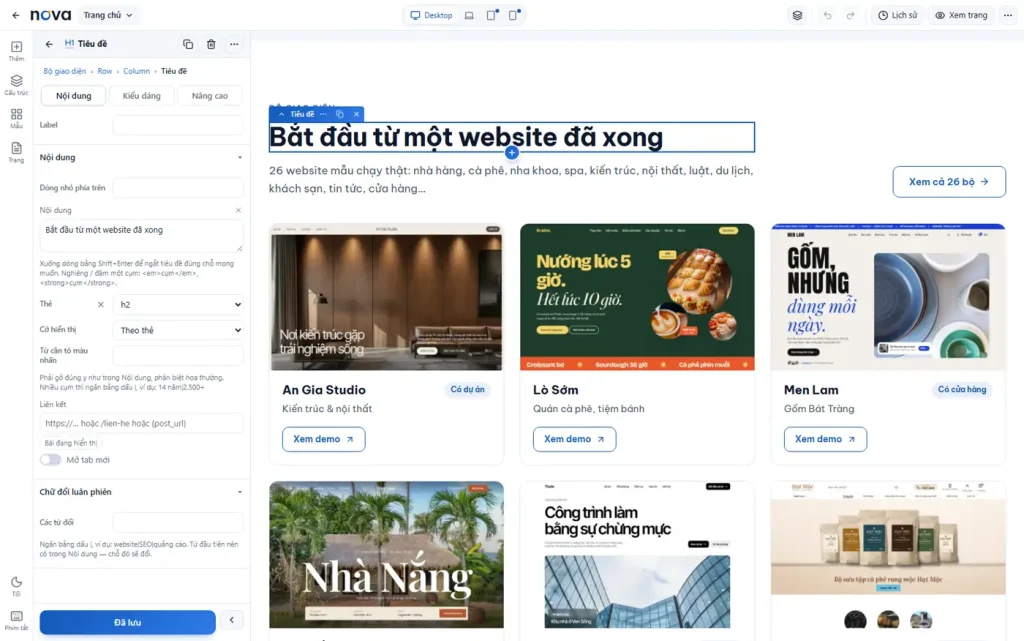This screenshot has height=641, width=1024.
Task: Select parent via Tiêu đề tag up-arrow
Action: tap(281, 114)
